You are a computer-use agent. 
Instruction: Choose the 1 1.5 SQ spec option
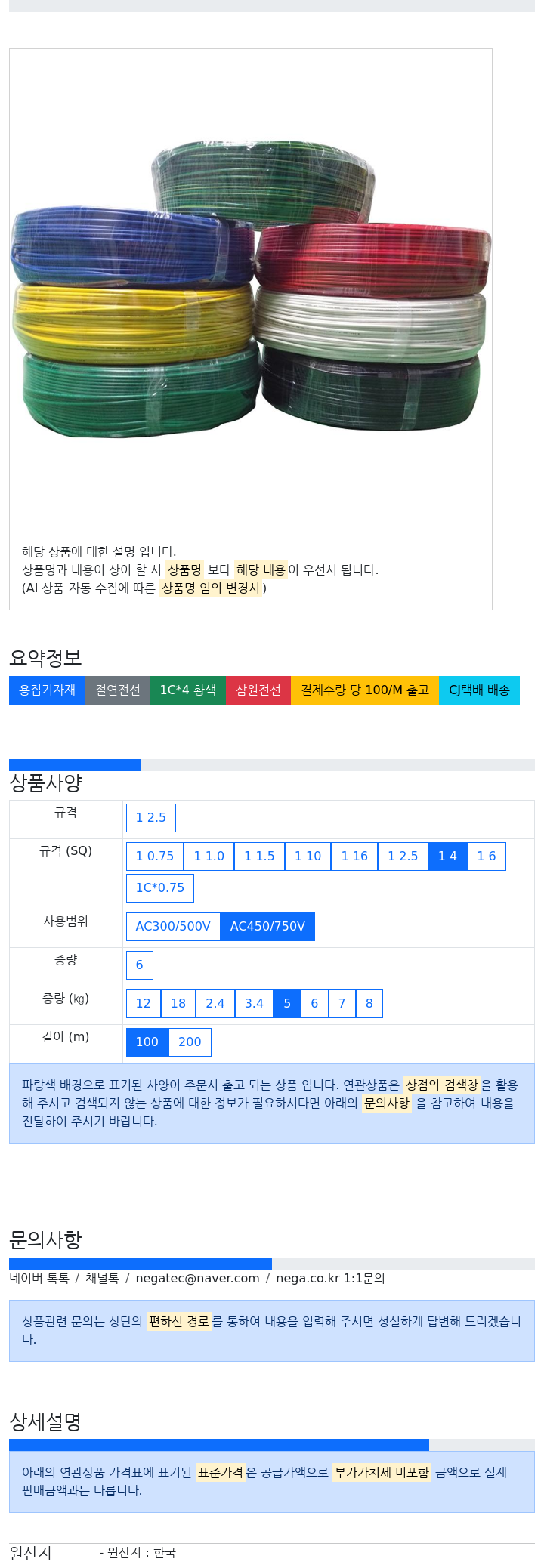click(x=259, y=857)
